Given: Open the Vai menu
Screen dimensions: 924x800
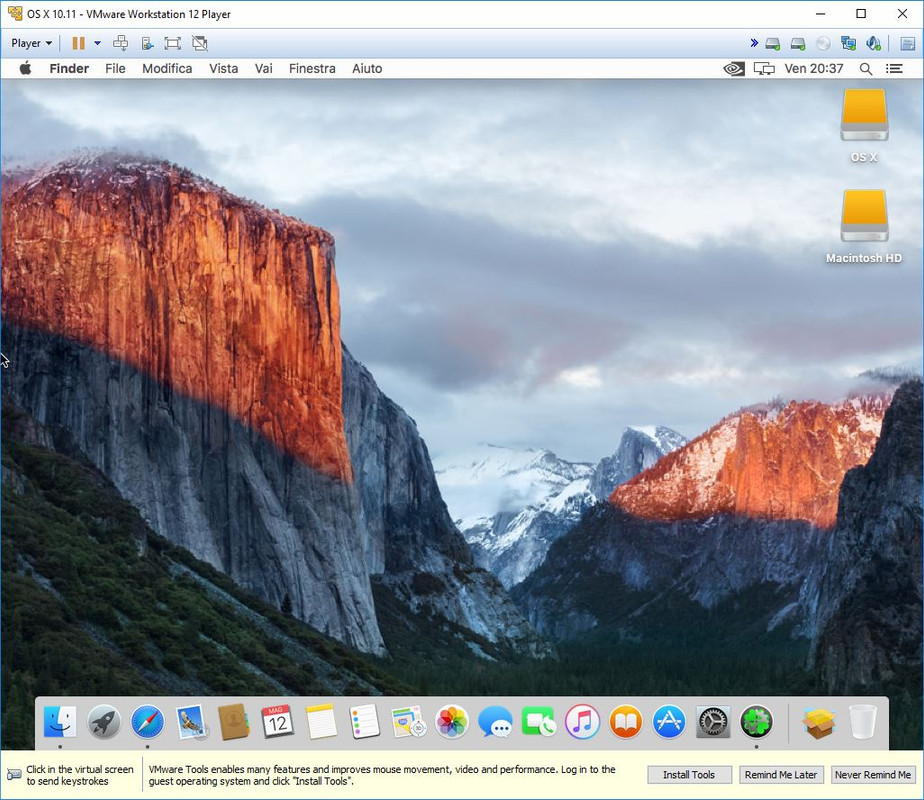Looking at the screenshot, I should (x=263, y=68).
